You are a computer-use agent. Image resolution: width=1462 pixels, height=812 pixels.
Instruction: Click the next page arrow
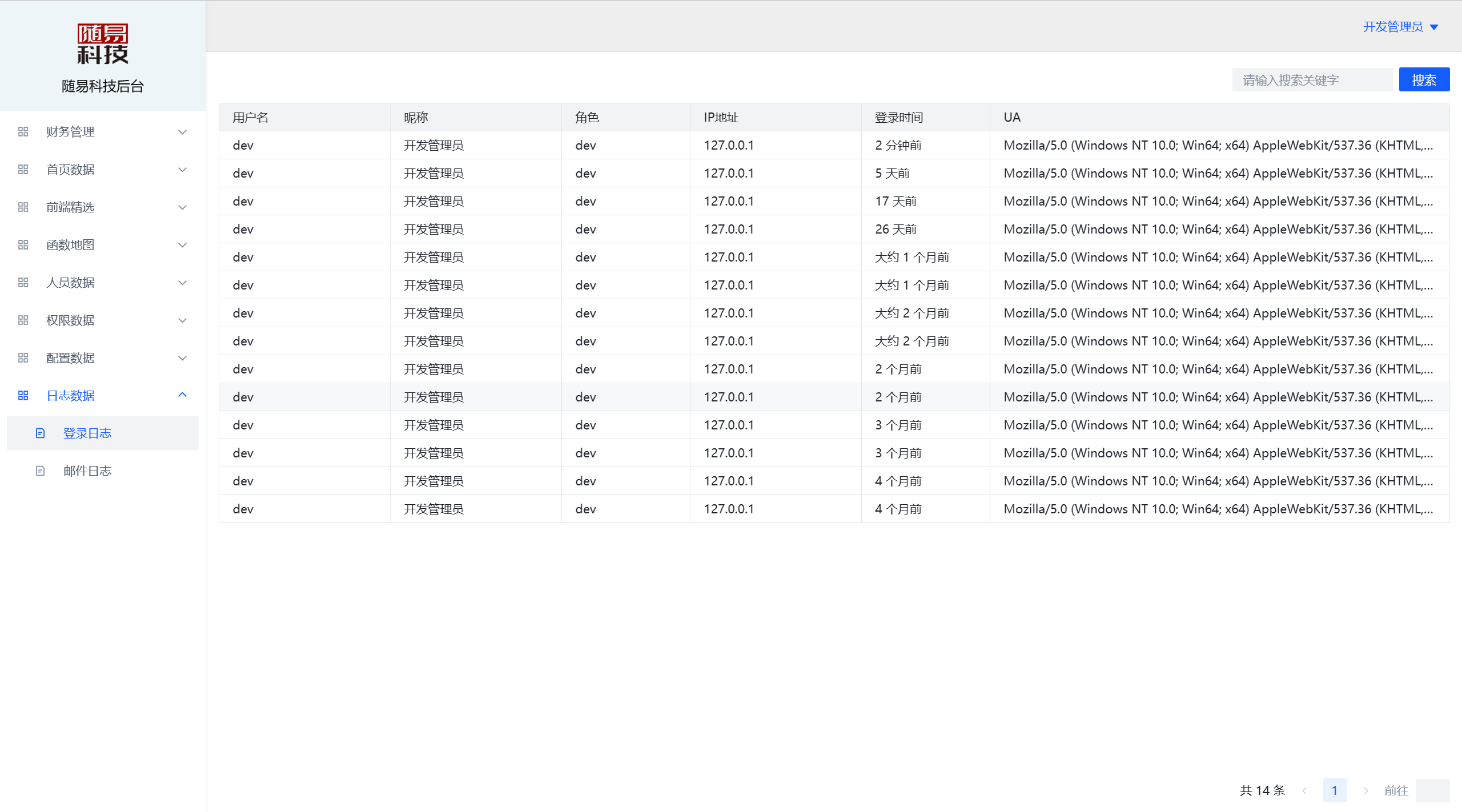[1365, 790]
